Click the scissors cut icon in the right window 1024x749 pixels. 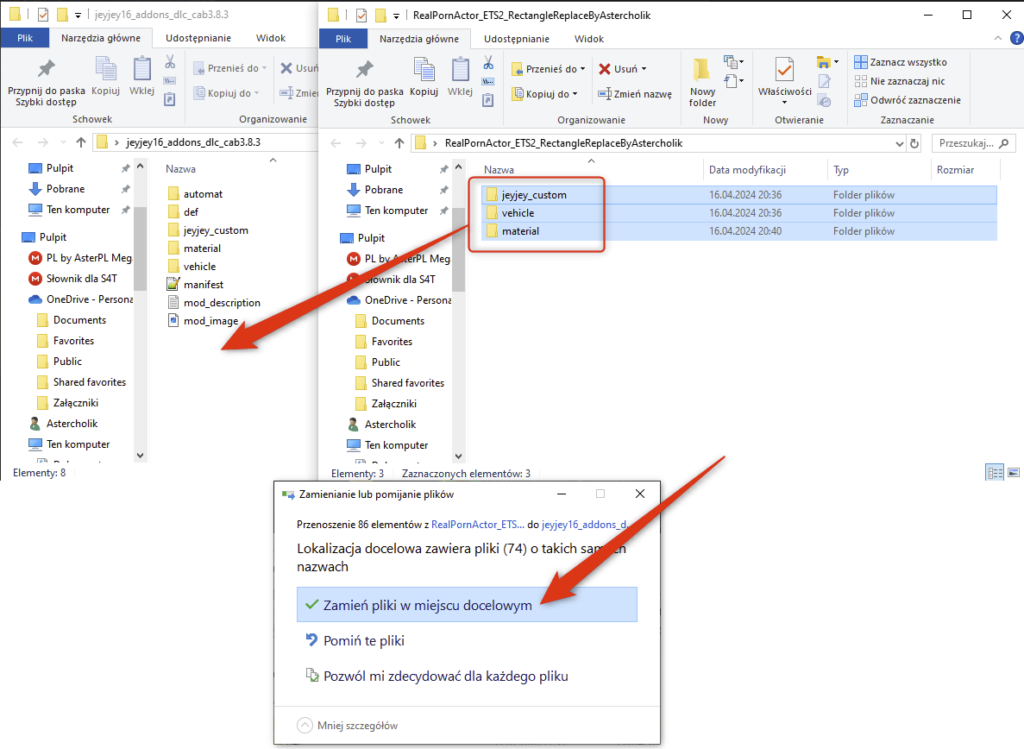pos(488,63)
